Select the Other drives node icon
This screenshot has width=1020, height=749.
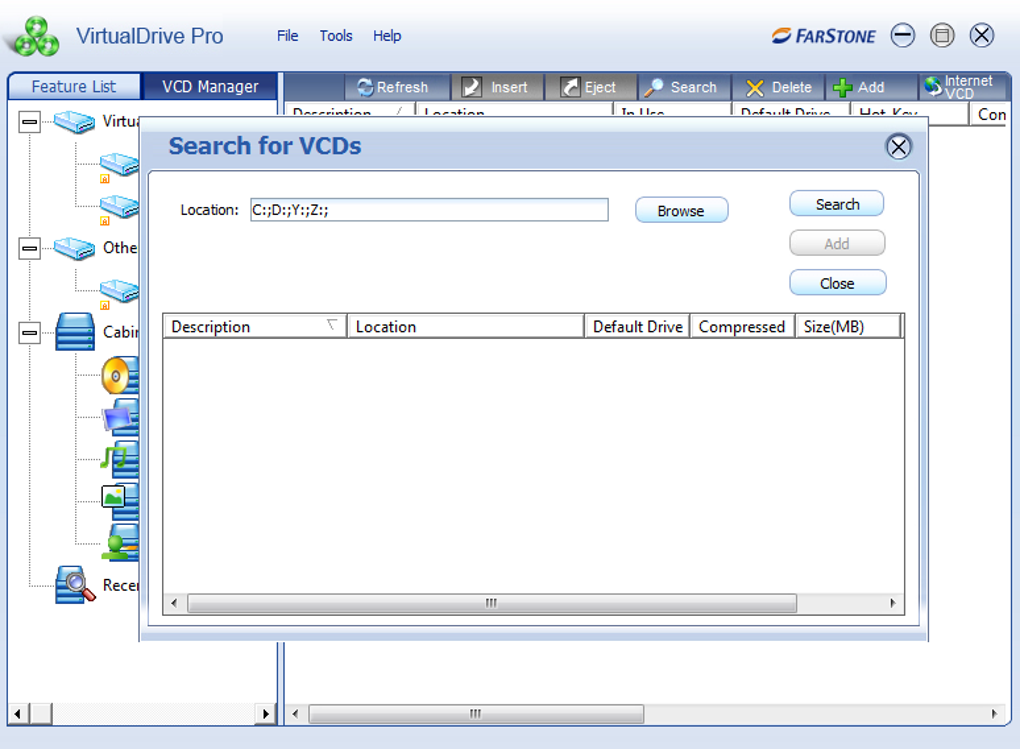click(74, 248)
